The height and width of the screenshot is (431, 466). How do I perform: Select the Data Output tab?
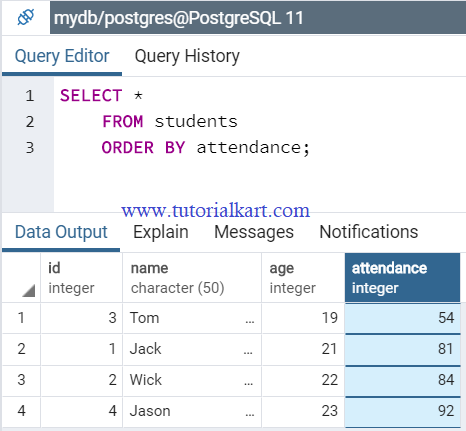point(61,232)
